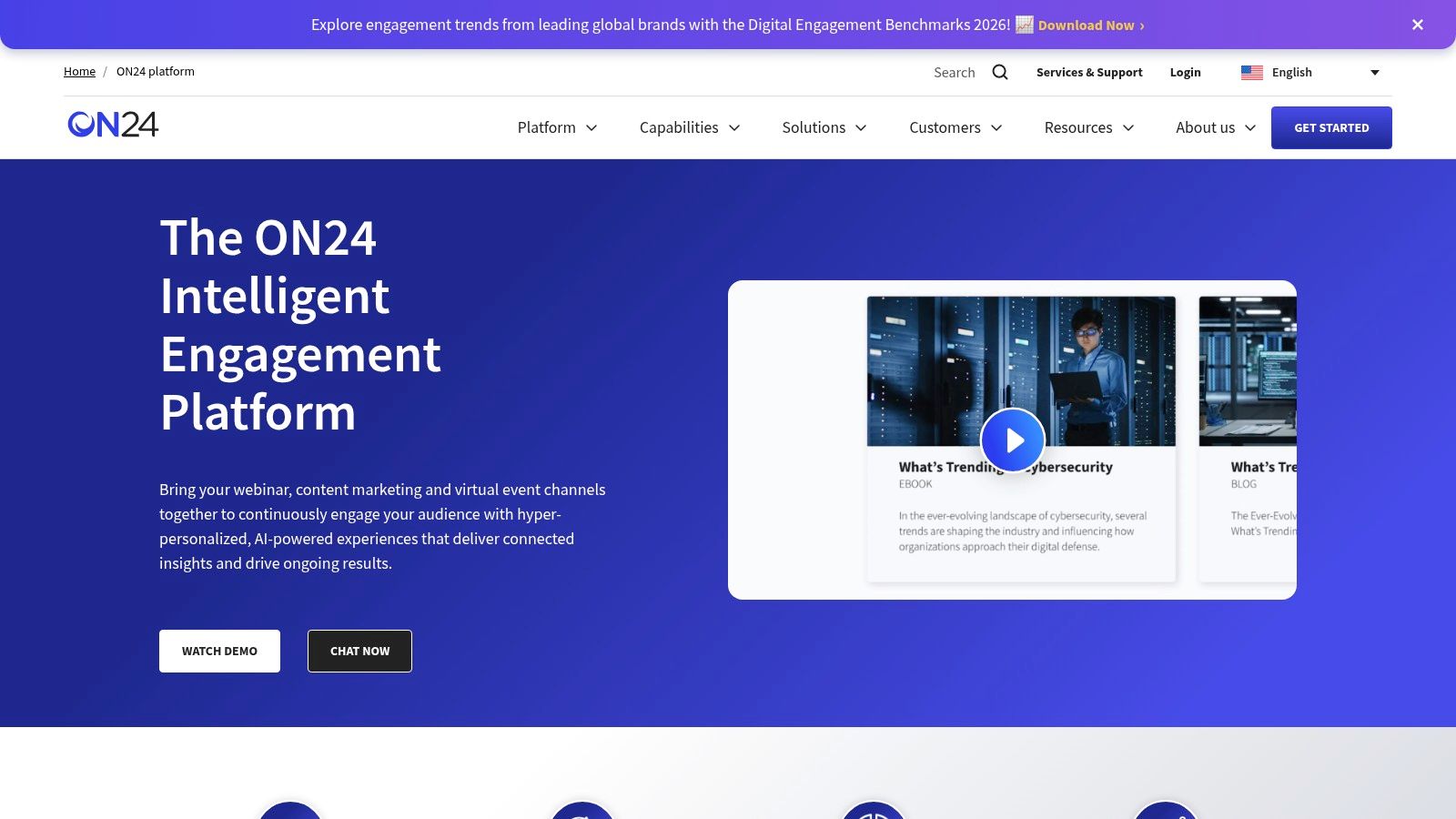This screenshot has width=1456, height=819.
Task: Close the announcement banner
Action: (x=1418, y=25)
